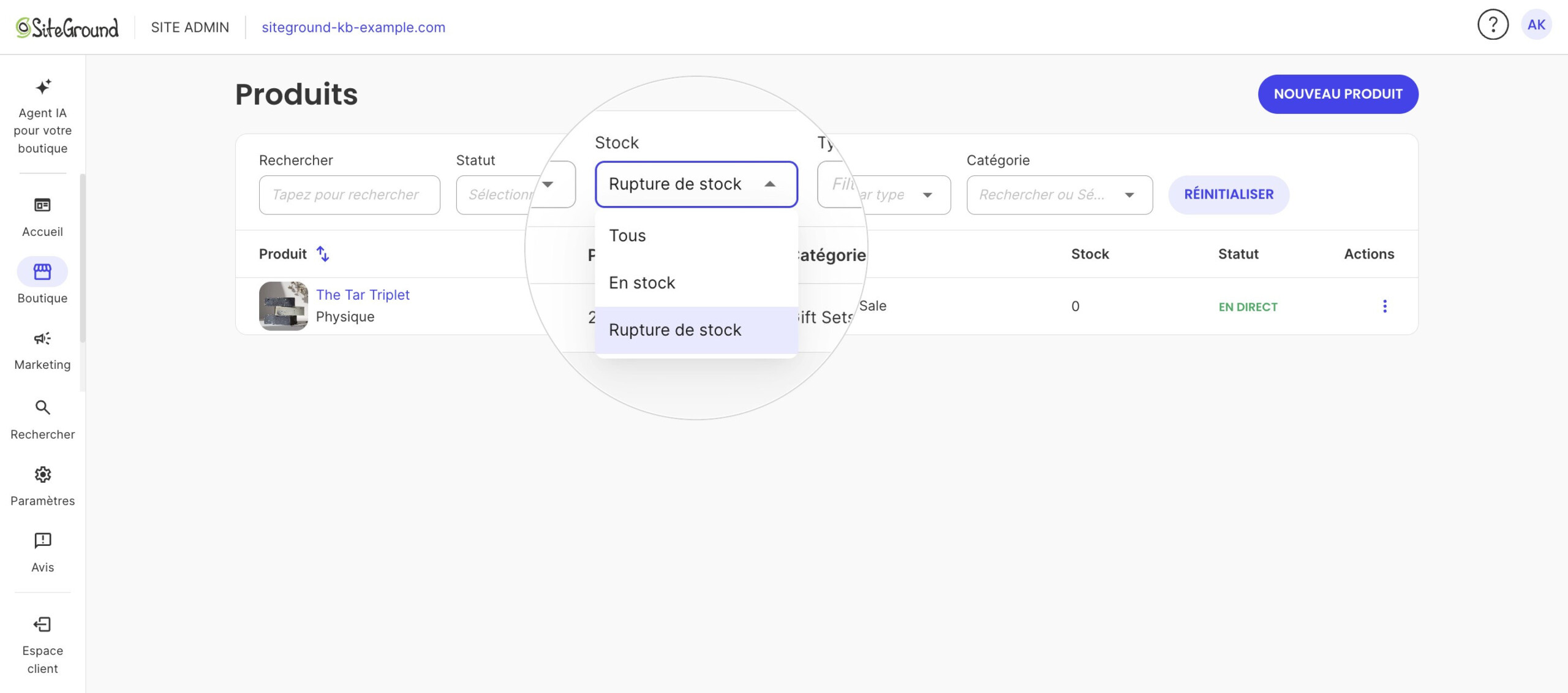Screen dimensions: 1568x693
Task: Expand the Type filter dropdown
Action: tap(927, 195)
